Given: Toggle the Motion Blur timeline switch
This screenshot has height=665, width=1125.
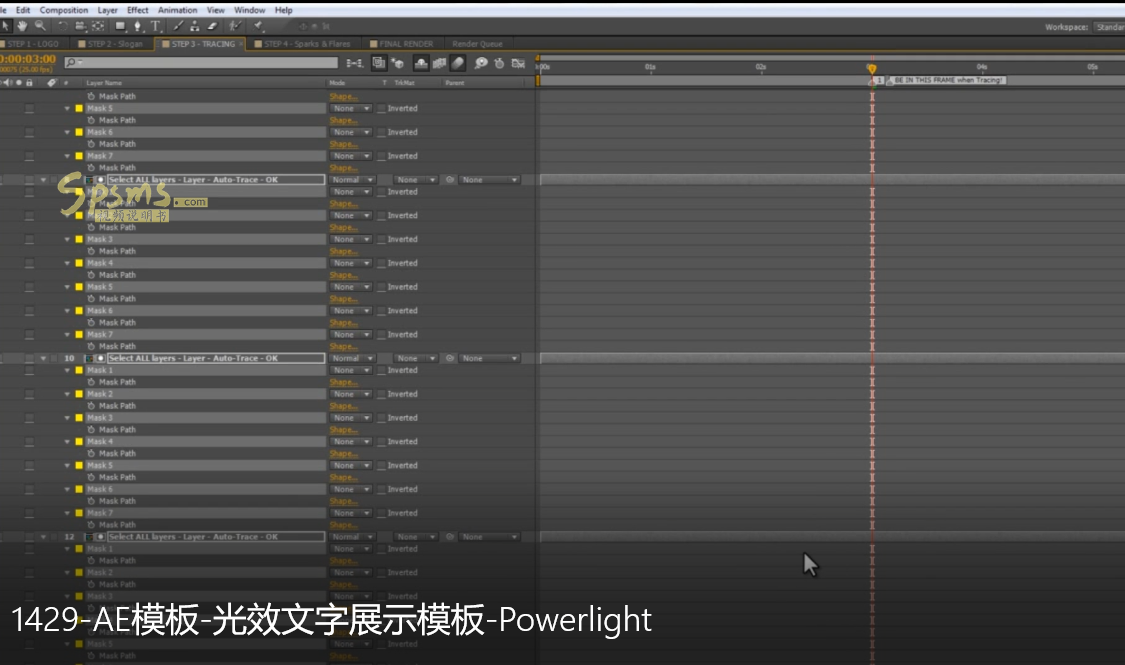Looking at the screenshot, I should point(458,63).
